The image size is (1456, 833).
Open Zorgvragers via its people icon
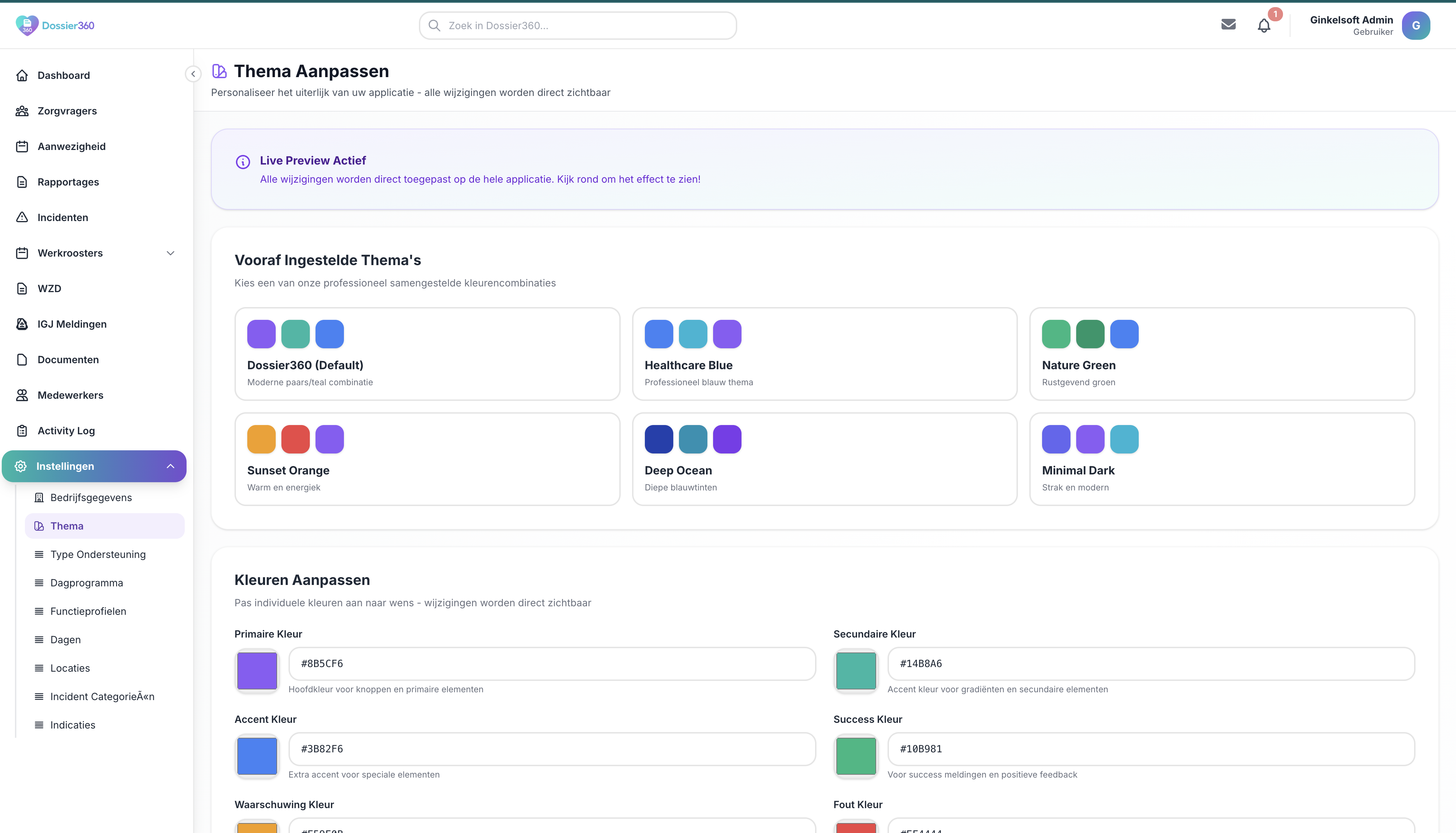click(22, 111)
